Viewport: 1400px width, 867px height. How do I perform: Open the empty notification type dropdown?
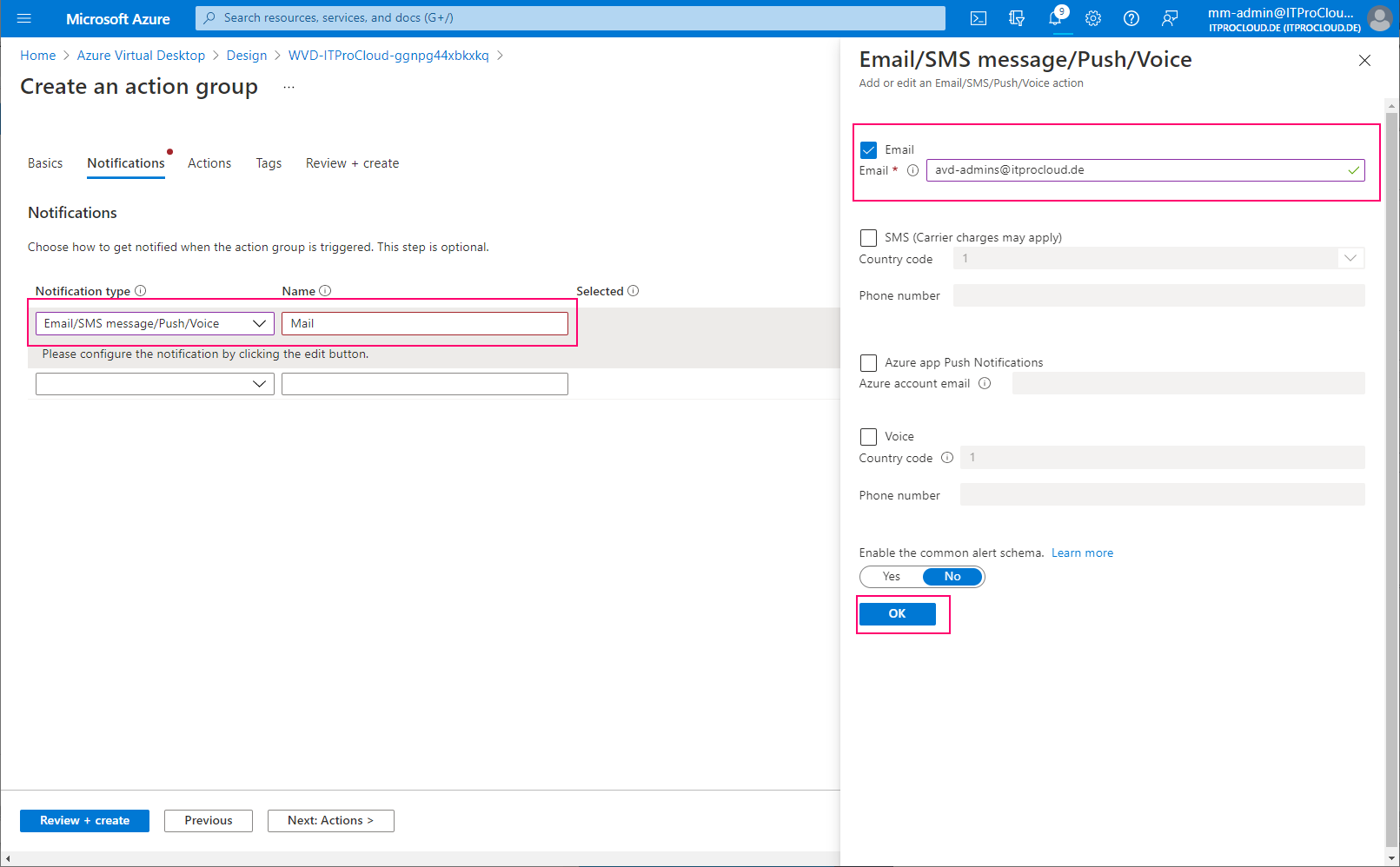pyautogui.click(x=155, y=384)
